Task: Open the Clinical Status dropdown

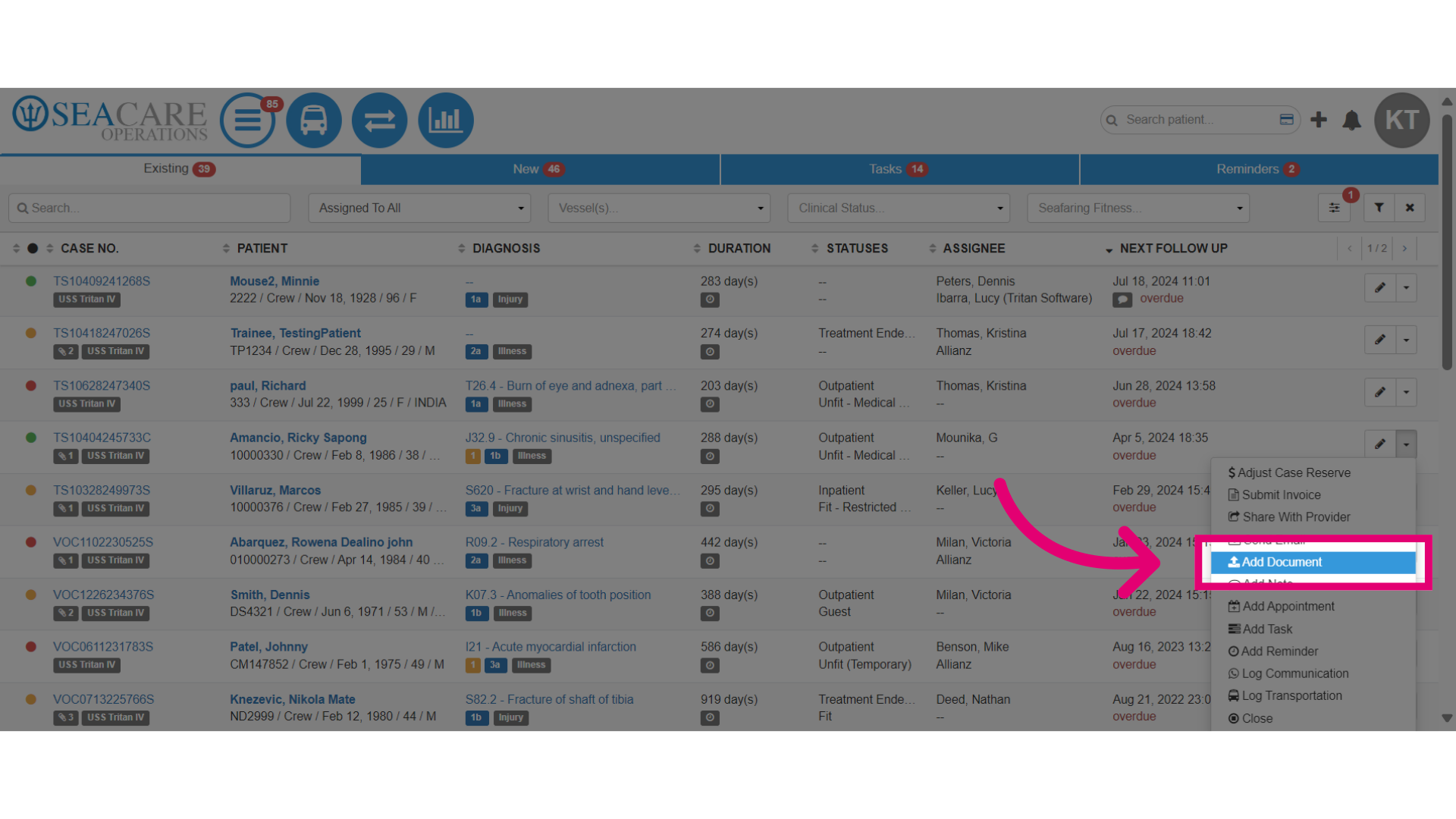Action: point(899,208)
